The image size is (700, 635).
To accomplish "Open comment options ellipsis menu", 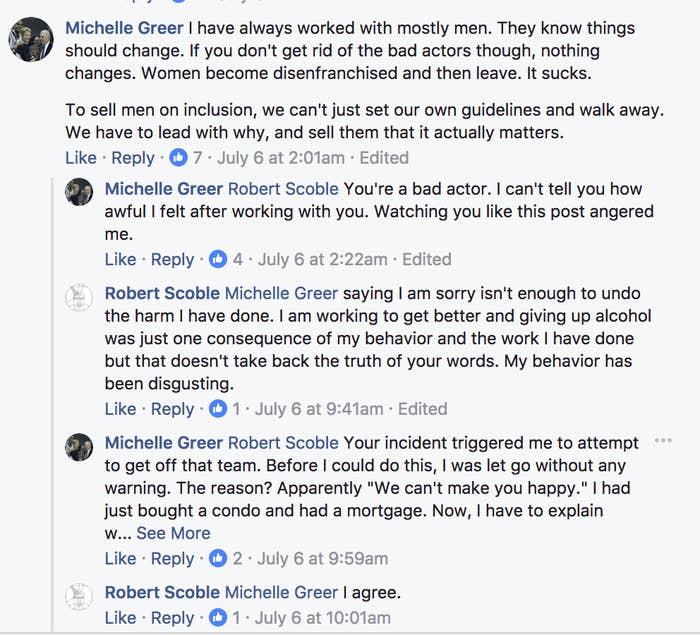I will click(663, 441).
